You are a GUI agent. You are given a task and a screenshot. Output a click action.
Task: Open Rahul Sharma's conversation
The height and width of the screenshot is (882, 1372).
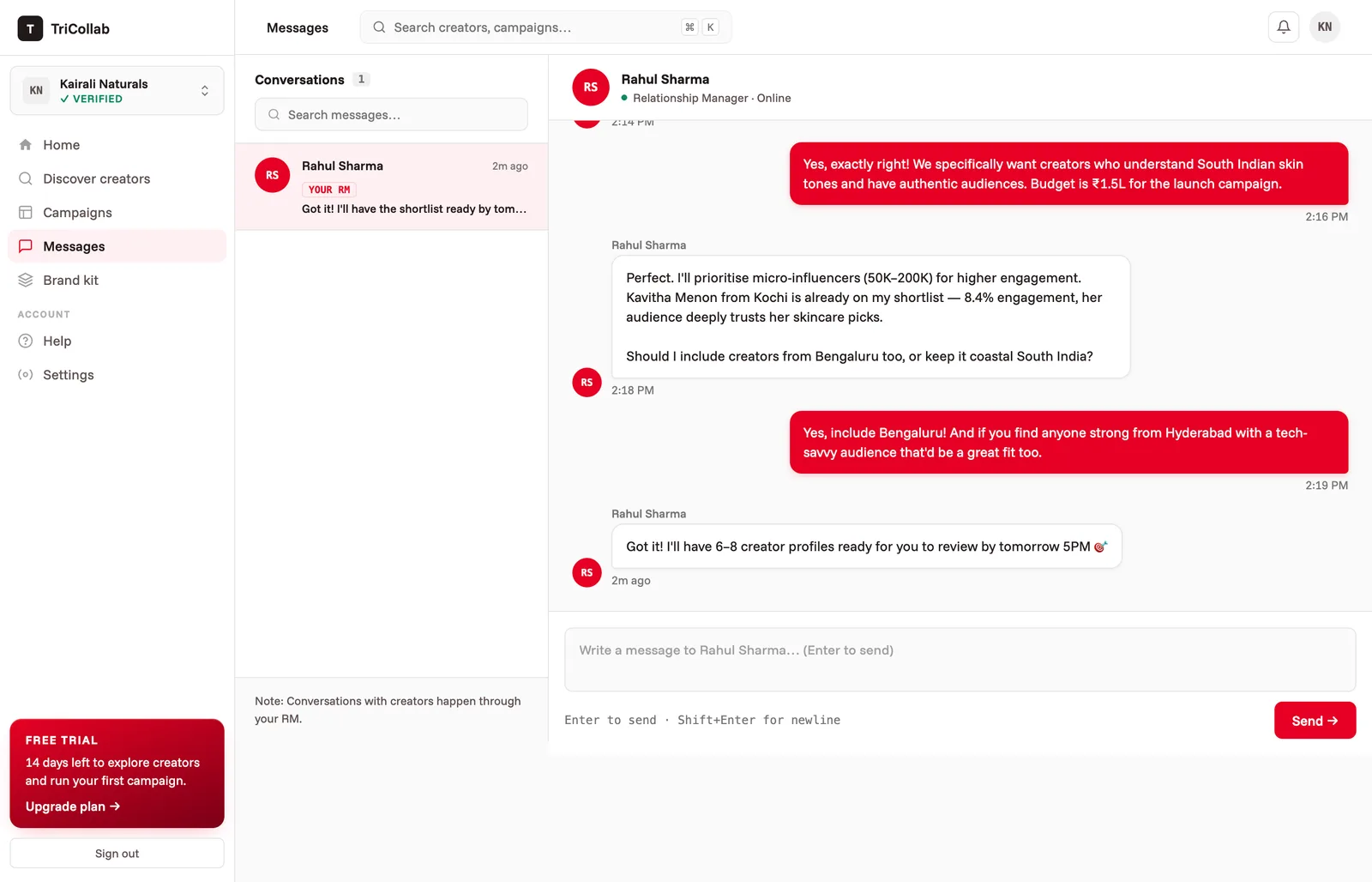click(x=391, y=186)
